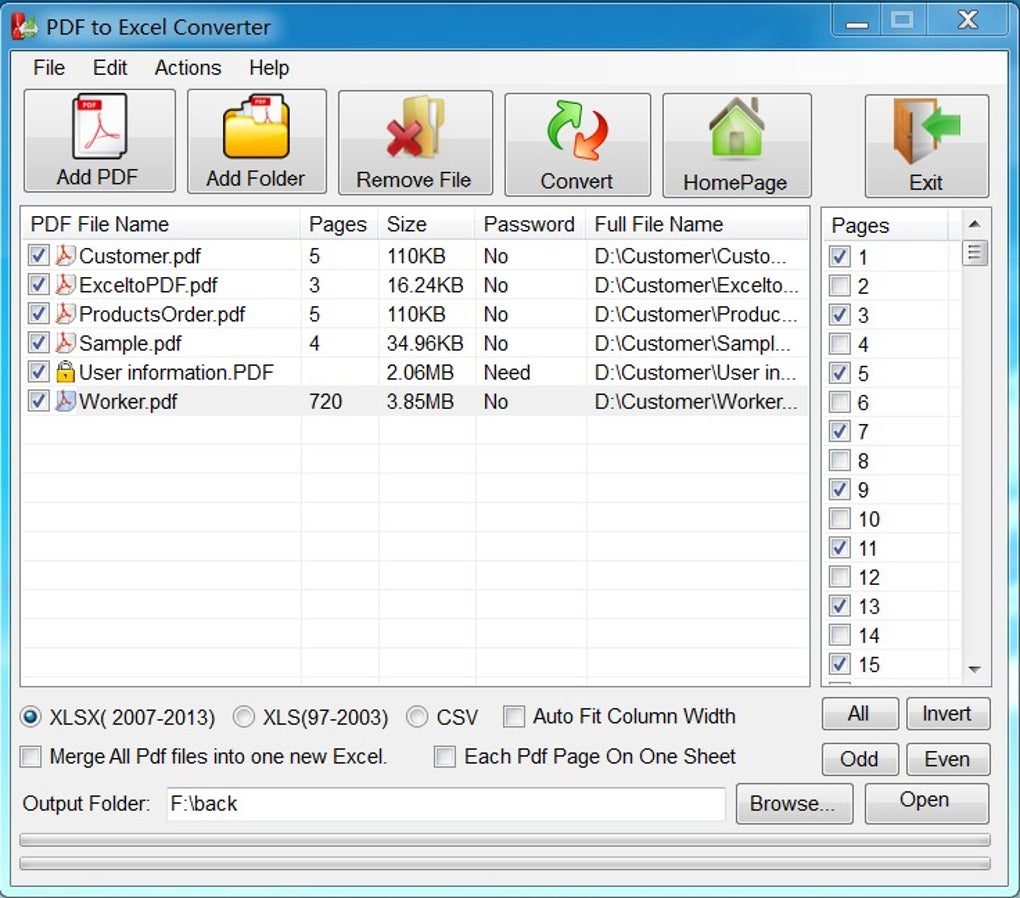Open the Actions menu
1020x898 pixels.
click(187, 68)
